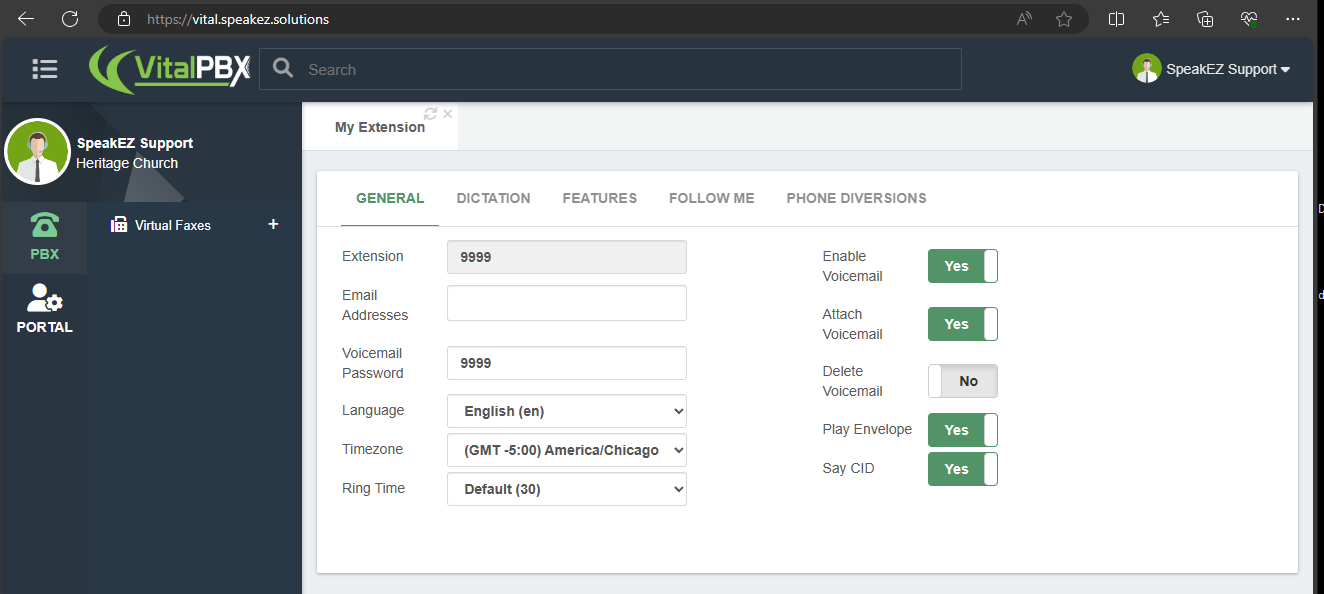This screenshot has width=1324, height=594.
Task: Click the browser reload button
Action: (70, 19)
